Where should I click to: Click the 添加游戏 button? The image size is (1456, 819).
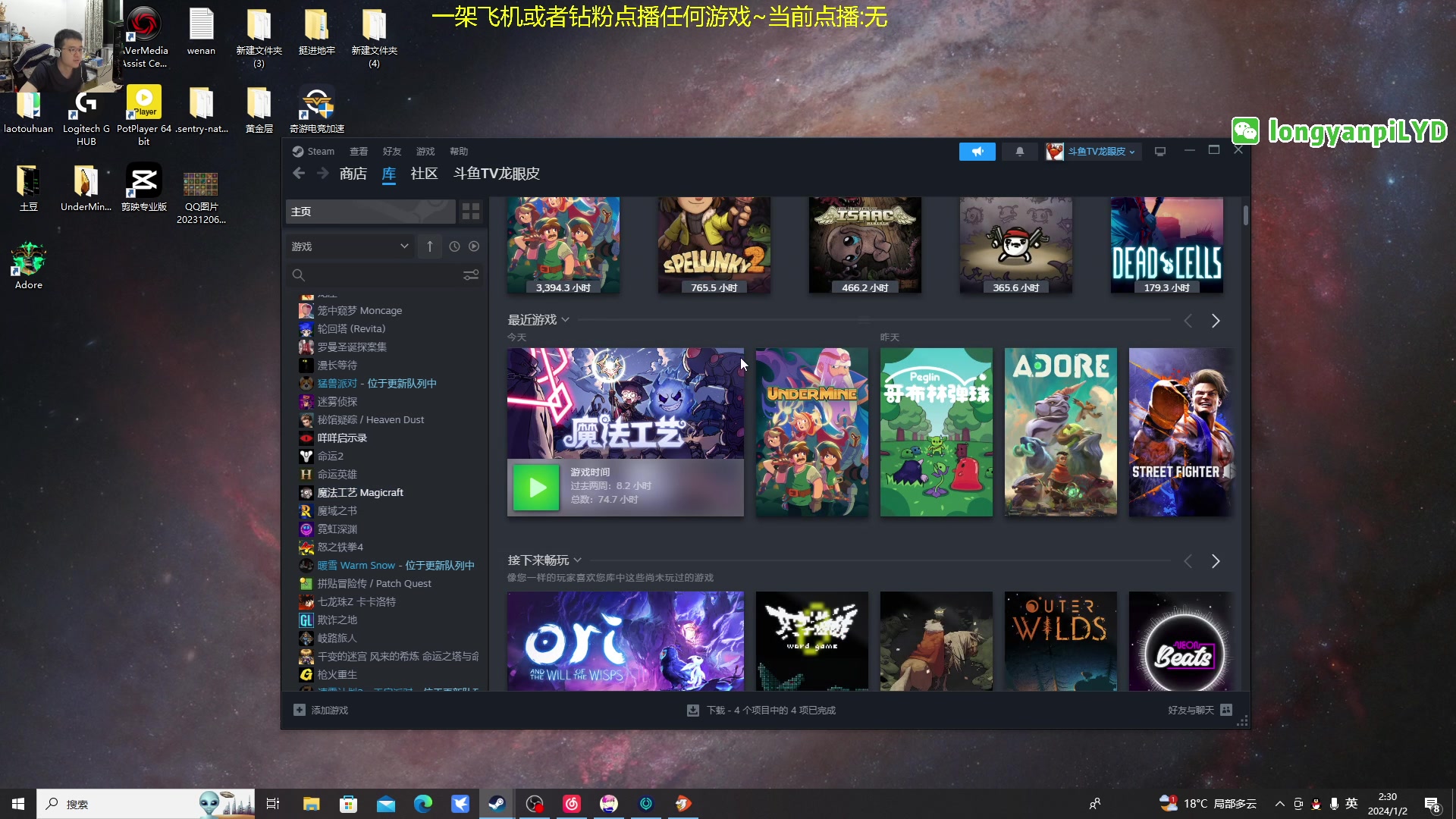(322, 710)
